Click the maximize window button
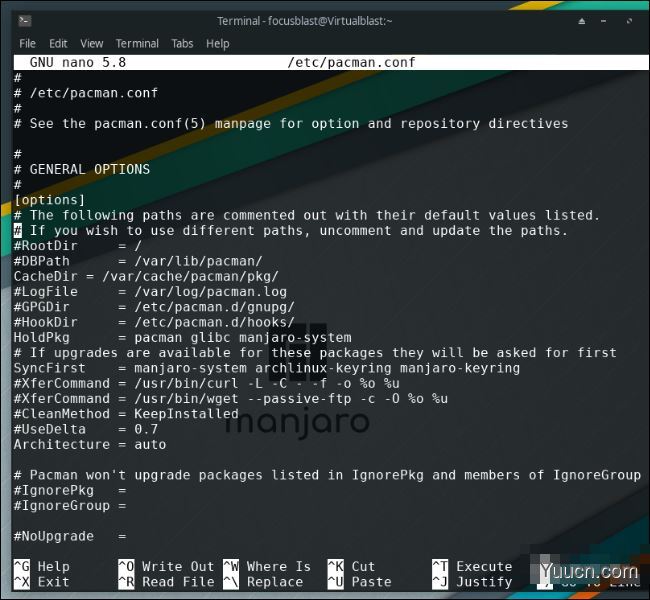Image resolution: width=650 pixels, height=600 pixels. tap(629, 21)
